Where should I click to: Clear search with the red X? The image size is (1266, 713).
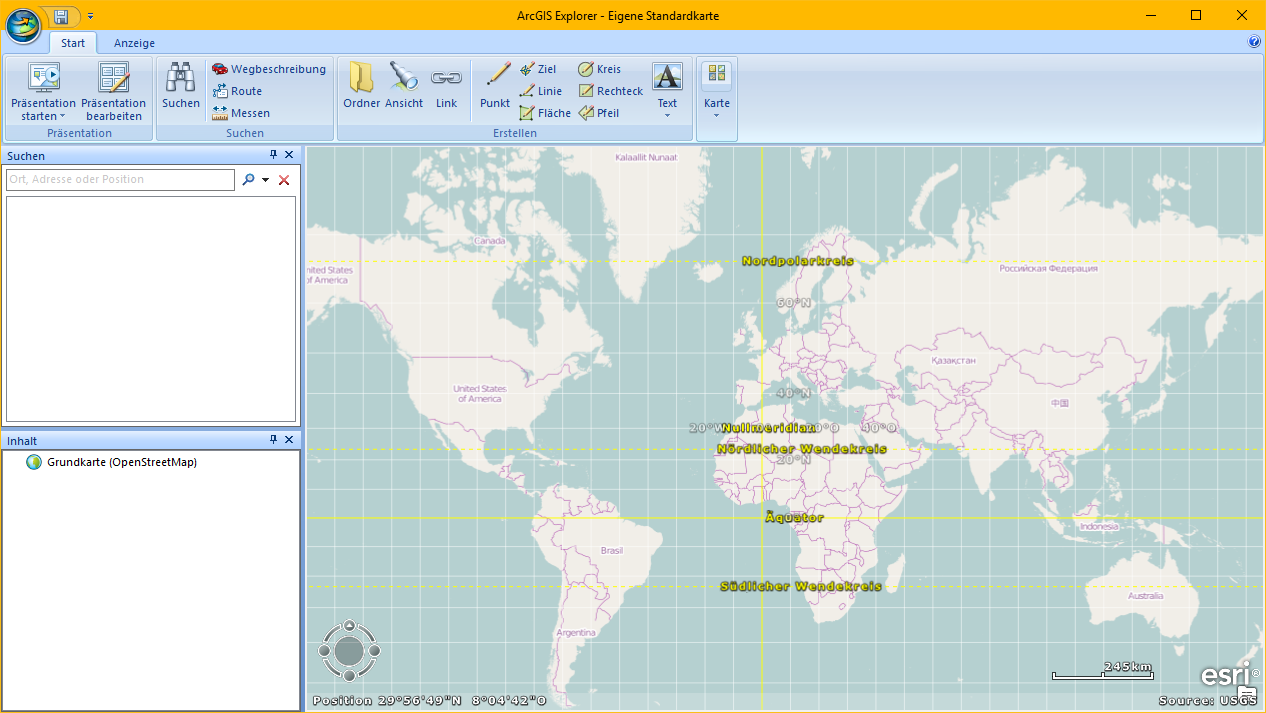coord(284,180)
